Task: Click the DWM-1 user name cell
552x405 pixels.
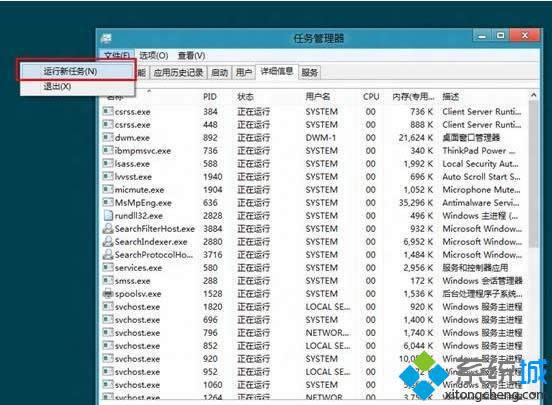Action: click(x=320, y=138)
